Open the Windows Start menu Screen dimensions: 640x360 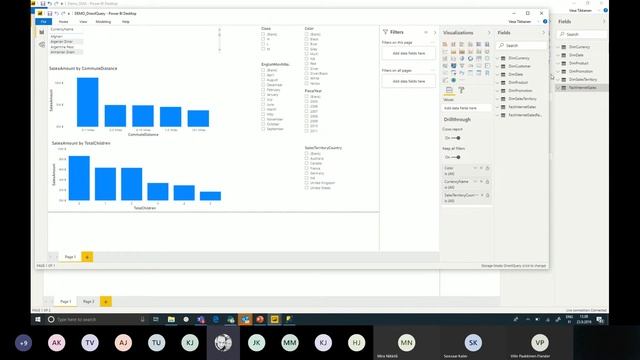click(38, 319)
